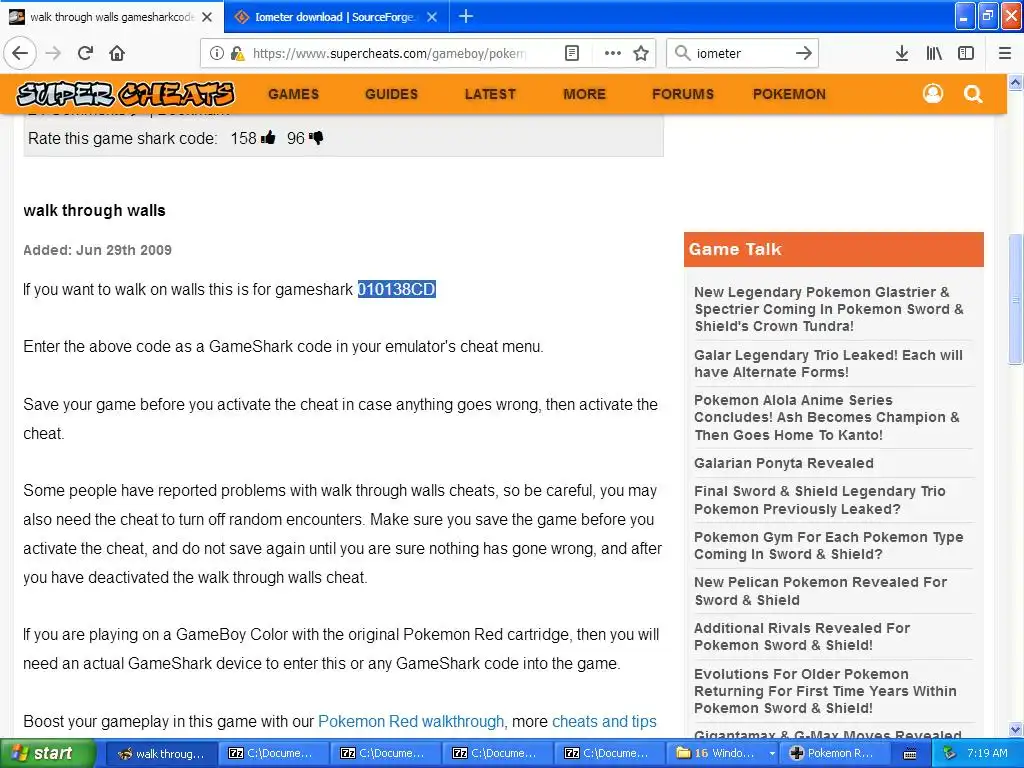
Task: Click the taskbar clock 7:19 AM
Action: click(x=987, y=753)
